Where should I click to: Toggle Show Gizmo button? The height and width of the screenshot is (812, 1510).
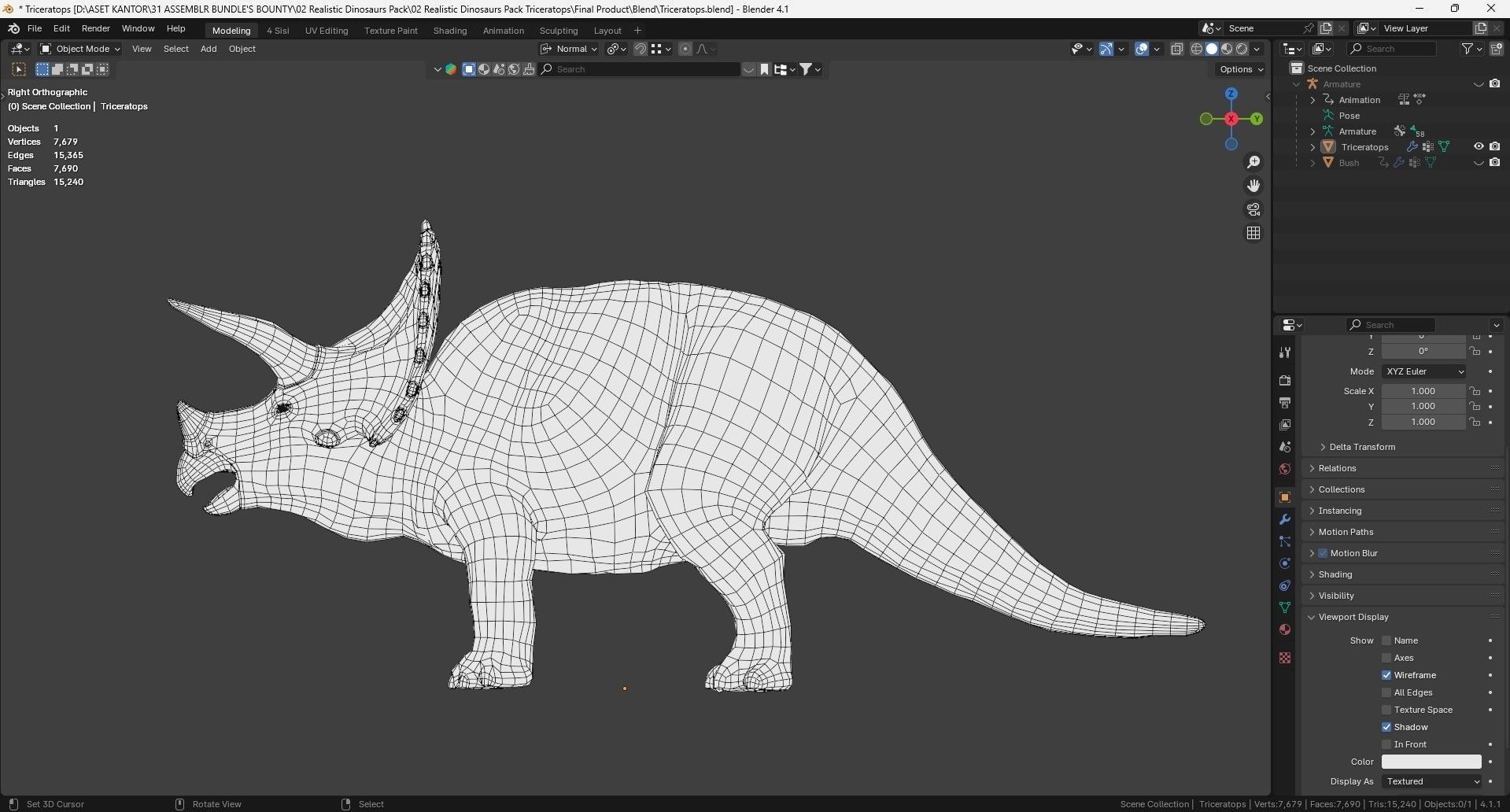click(x=1106, y=49)
